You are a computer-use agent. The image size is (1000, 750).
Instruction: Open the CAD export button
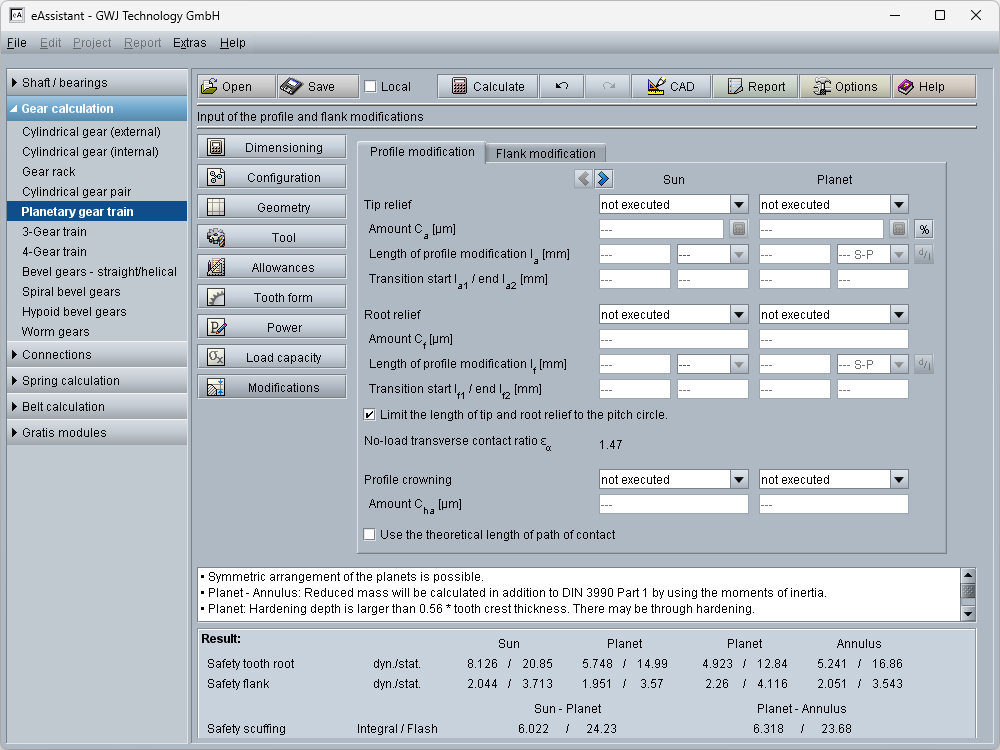coord(671,87)
